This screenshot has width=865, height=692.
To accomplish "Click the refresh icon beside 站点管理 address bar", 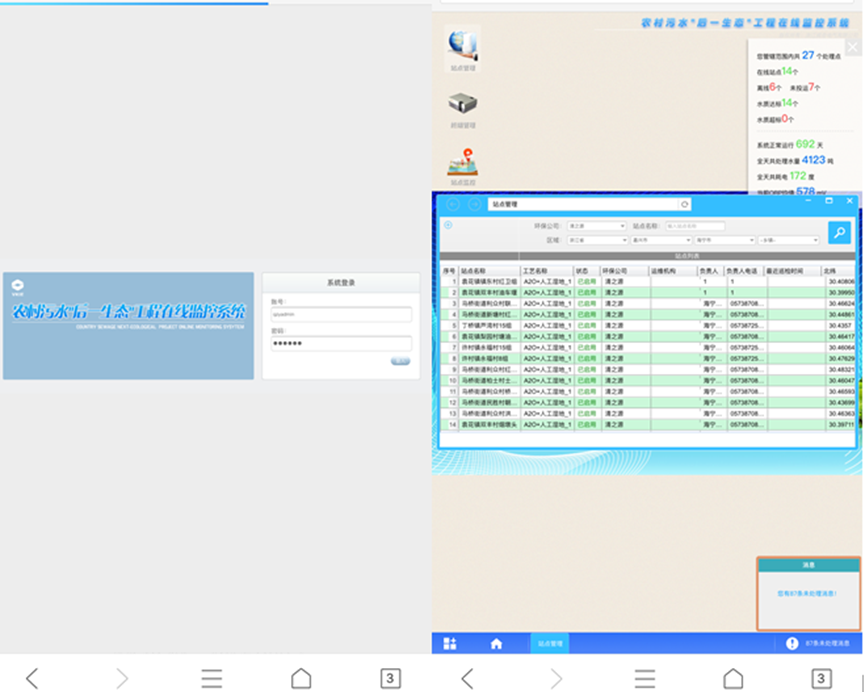I will (x=685, y=204).
